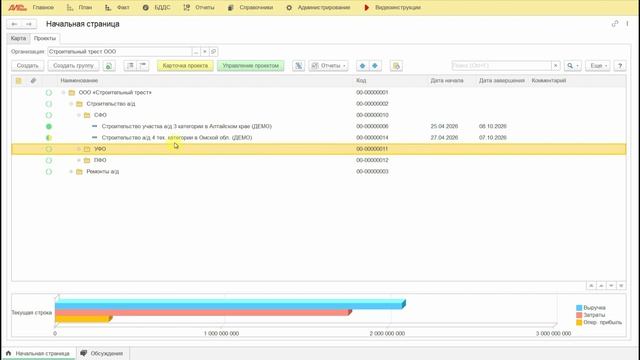Screen dimensions: 640x360
Task: Open the vertical dots menu at top right
Action: (x=627, y=24)
